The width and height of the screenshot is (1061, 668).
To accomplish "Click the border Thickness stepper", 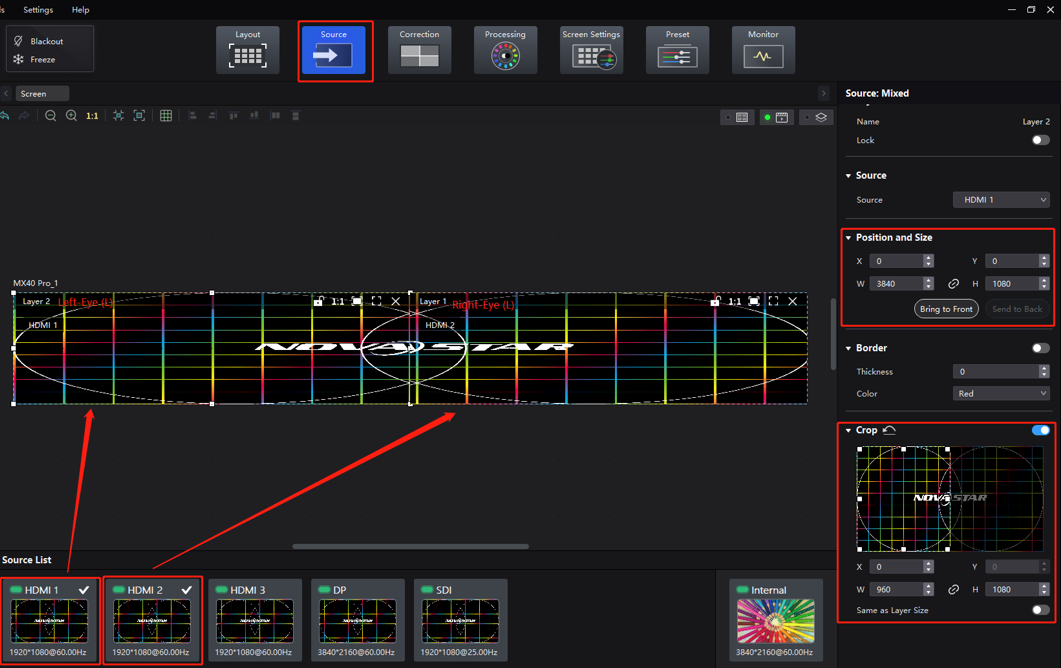I will (x=1044, y=372).
